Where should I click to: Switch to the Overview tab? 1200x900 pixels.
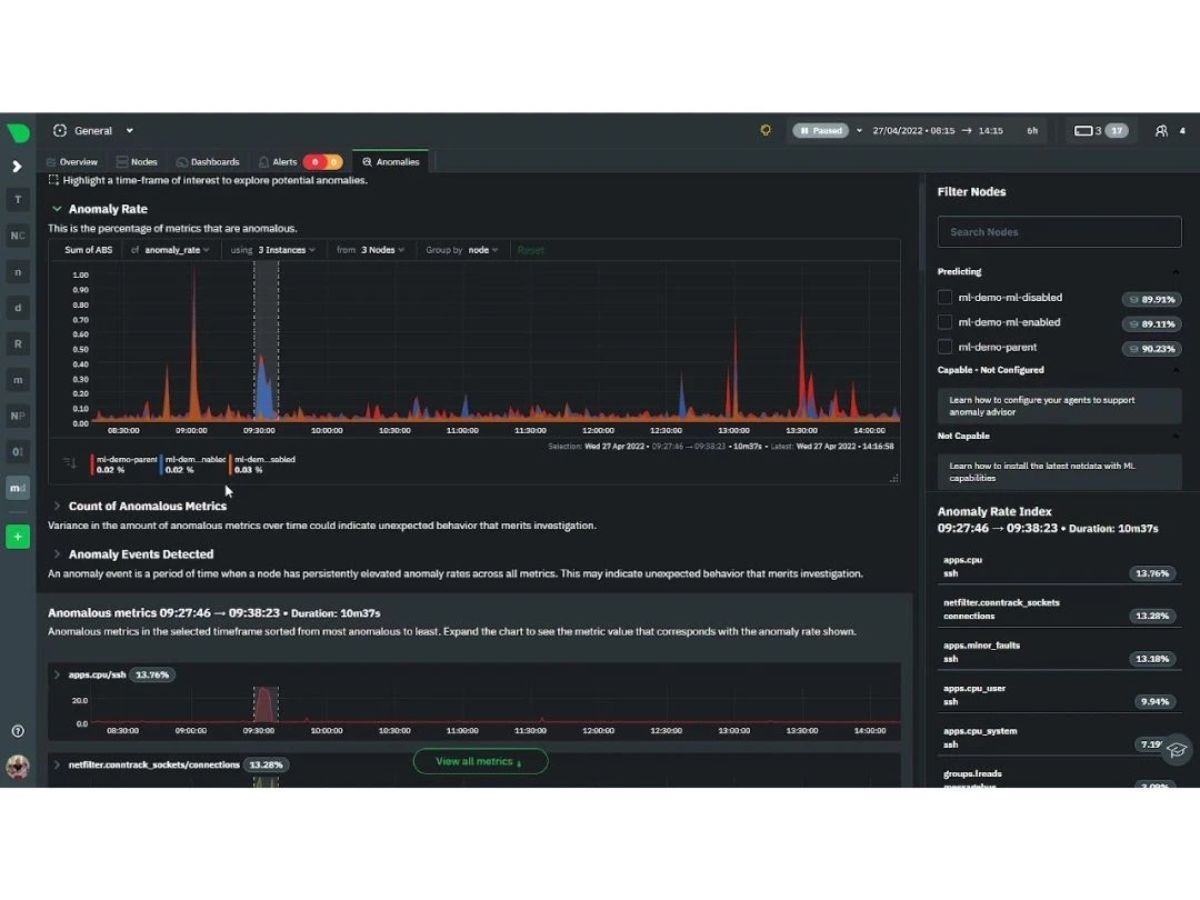tap(72, 162)
